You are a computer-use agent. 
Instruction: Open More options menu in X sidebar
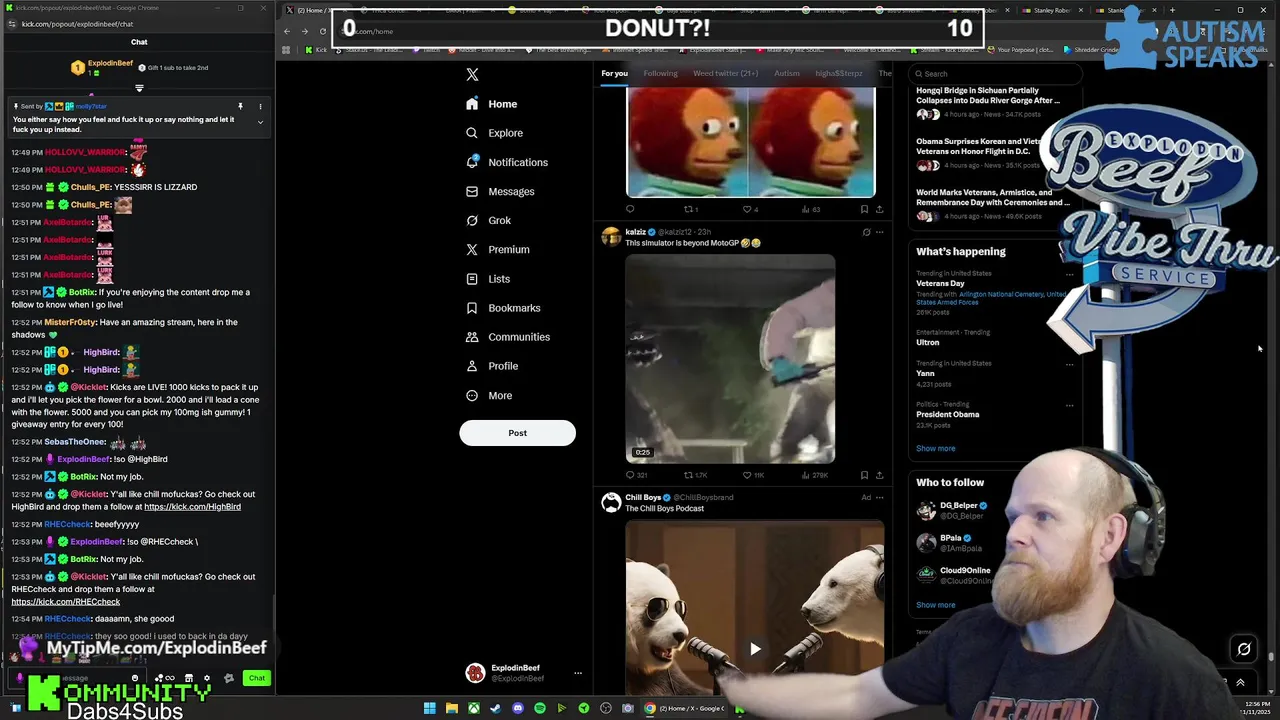click(489, 395)
